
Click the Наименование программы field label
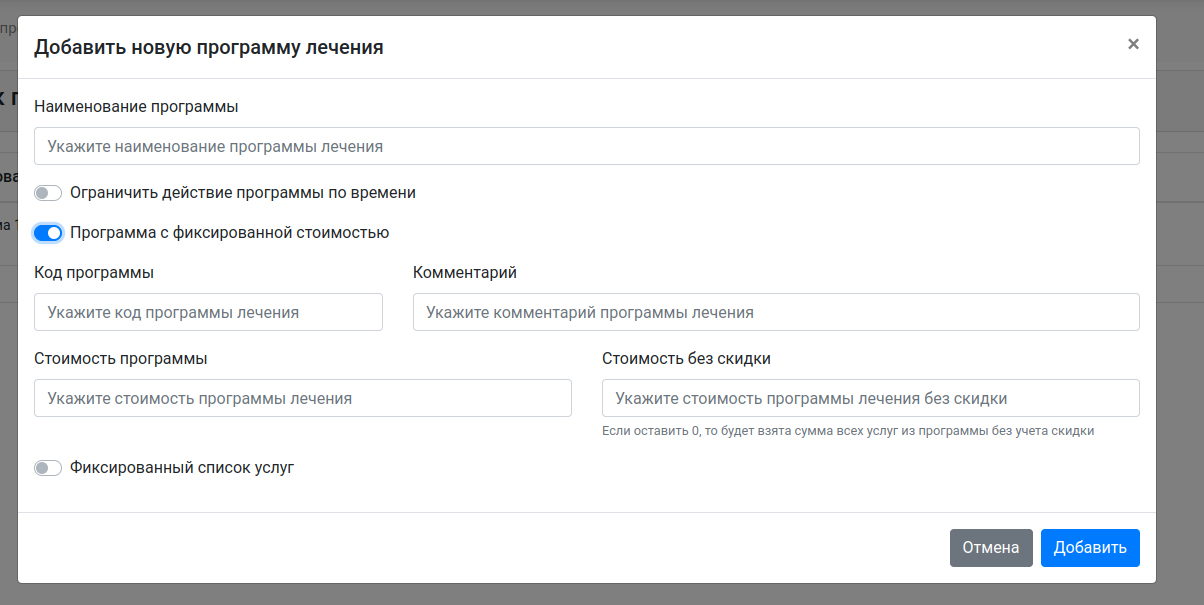pos(136,106)
